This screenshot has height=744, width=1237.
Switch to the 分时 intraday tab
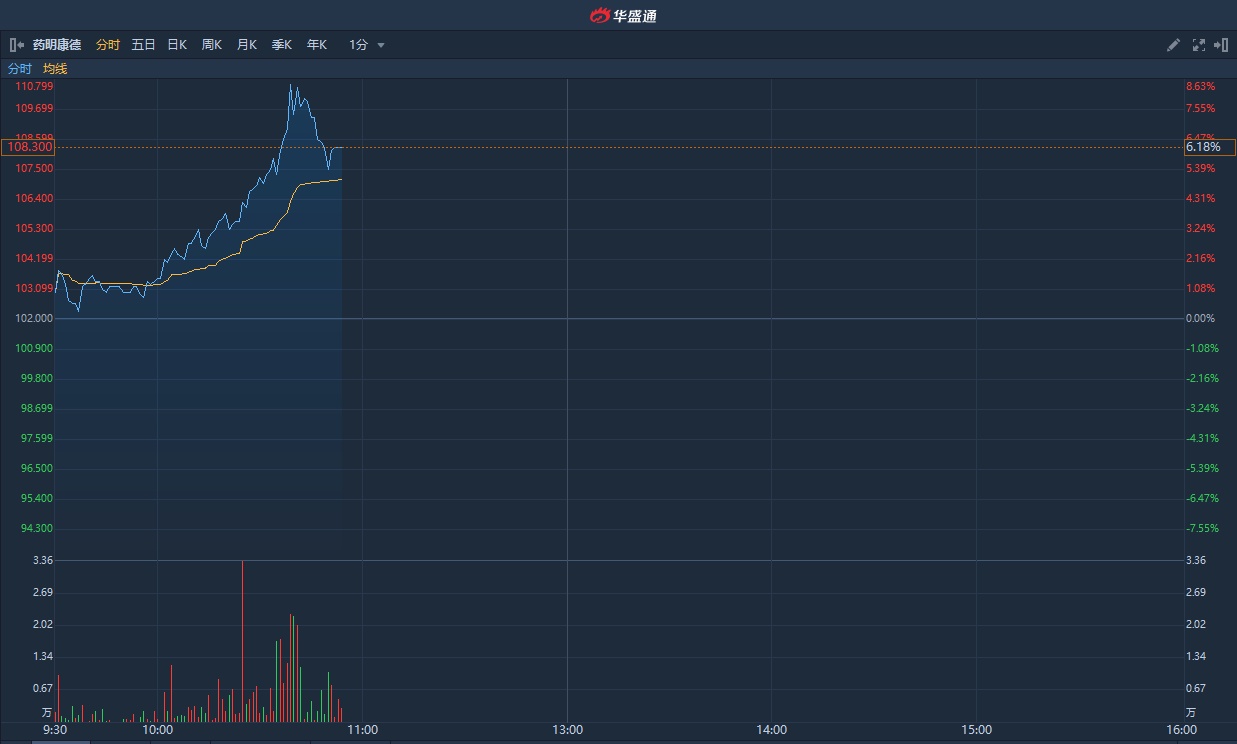point(108,45)
